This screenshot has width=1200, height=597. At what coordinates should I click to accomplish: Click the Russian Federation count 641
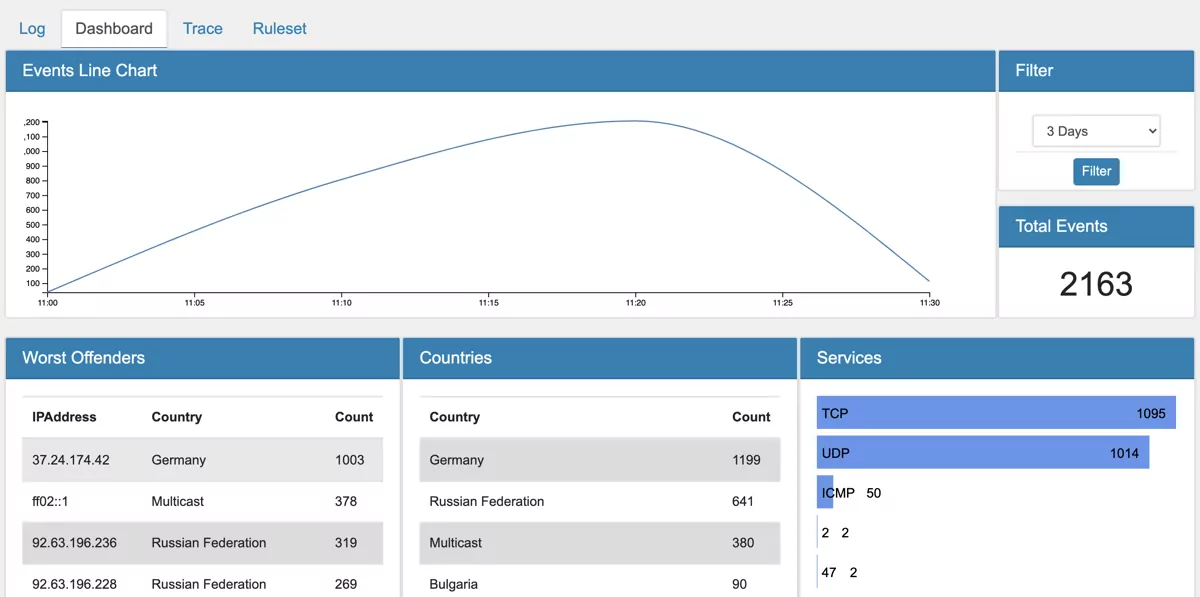click(x=742, y=501)
